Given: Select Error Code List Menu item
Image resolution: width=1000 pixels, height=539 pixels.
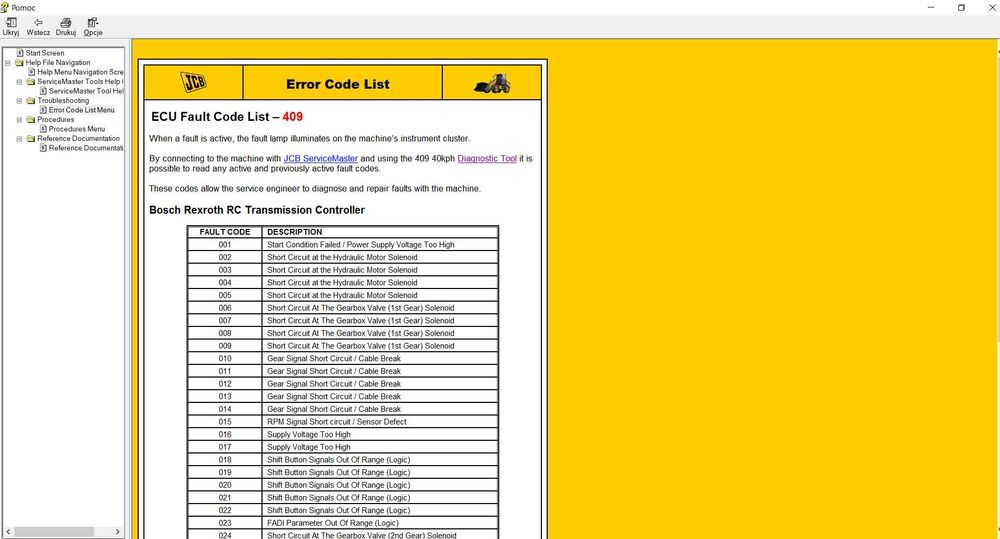Looking at the screenshot, I should point(82,110).
